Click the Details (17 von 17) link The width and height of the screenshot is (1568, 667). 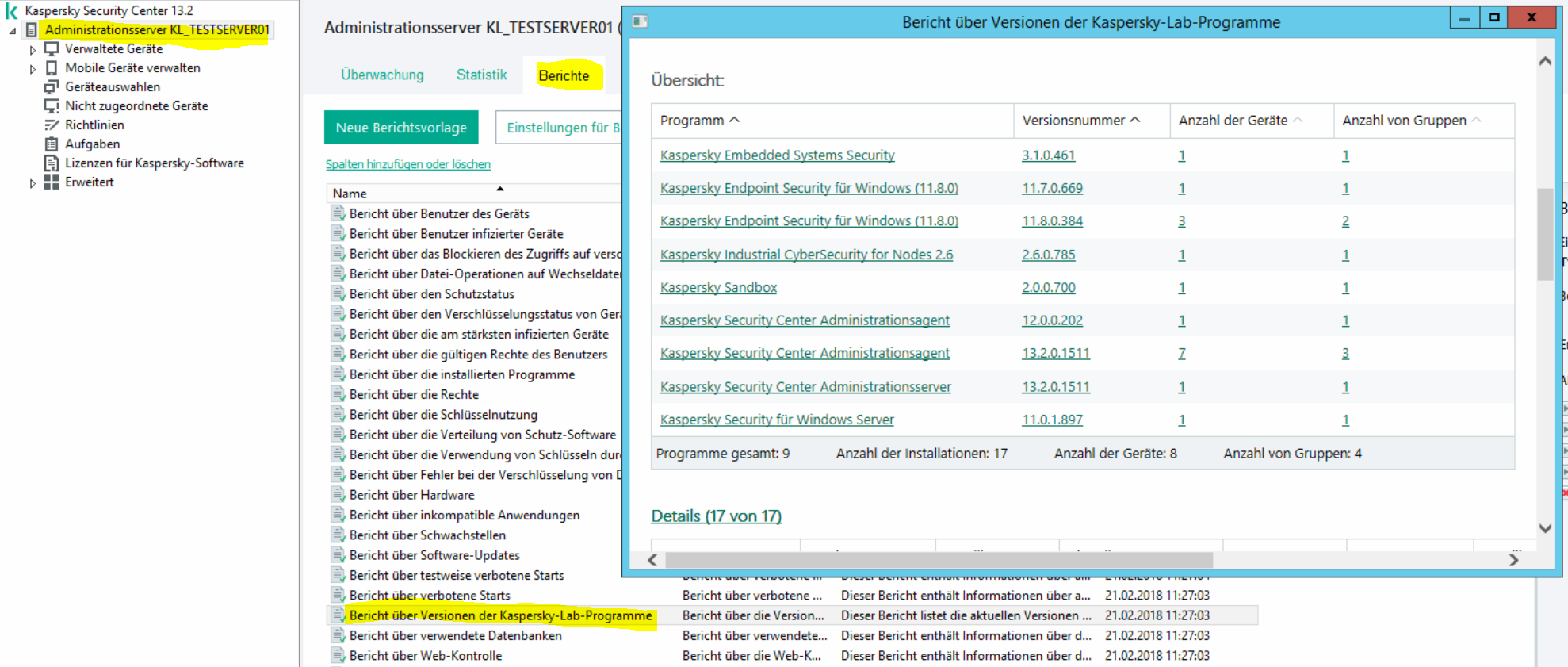tap(716, 516)
